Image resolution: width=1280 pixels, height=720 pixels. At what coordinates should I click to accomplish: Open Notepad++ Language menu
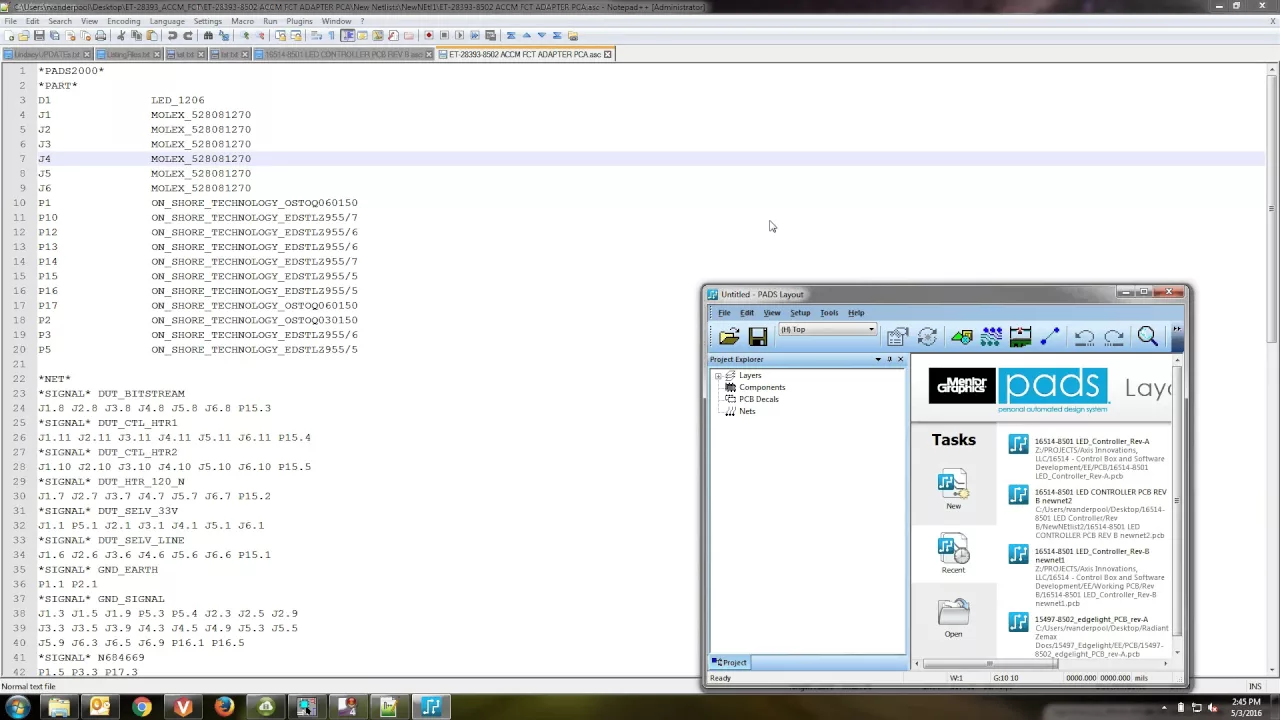coord(167,21)
